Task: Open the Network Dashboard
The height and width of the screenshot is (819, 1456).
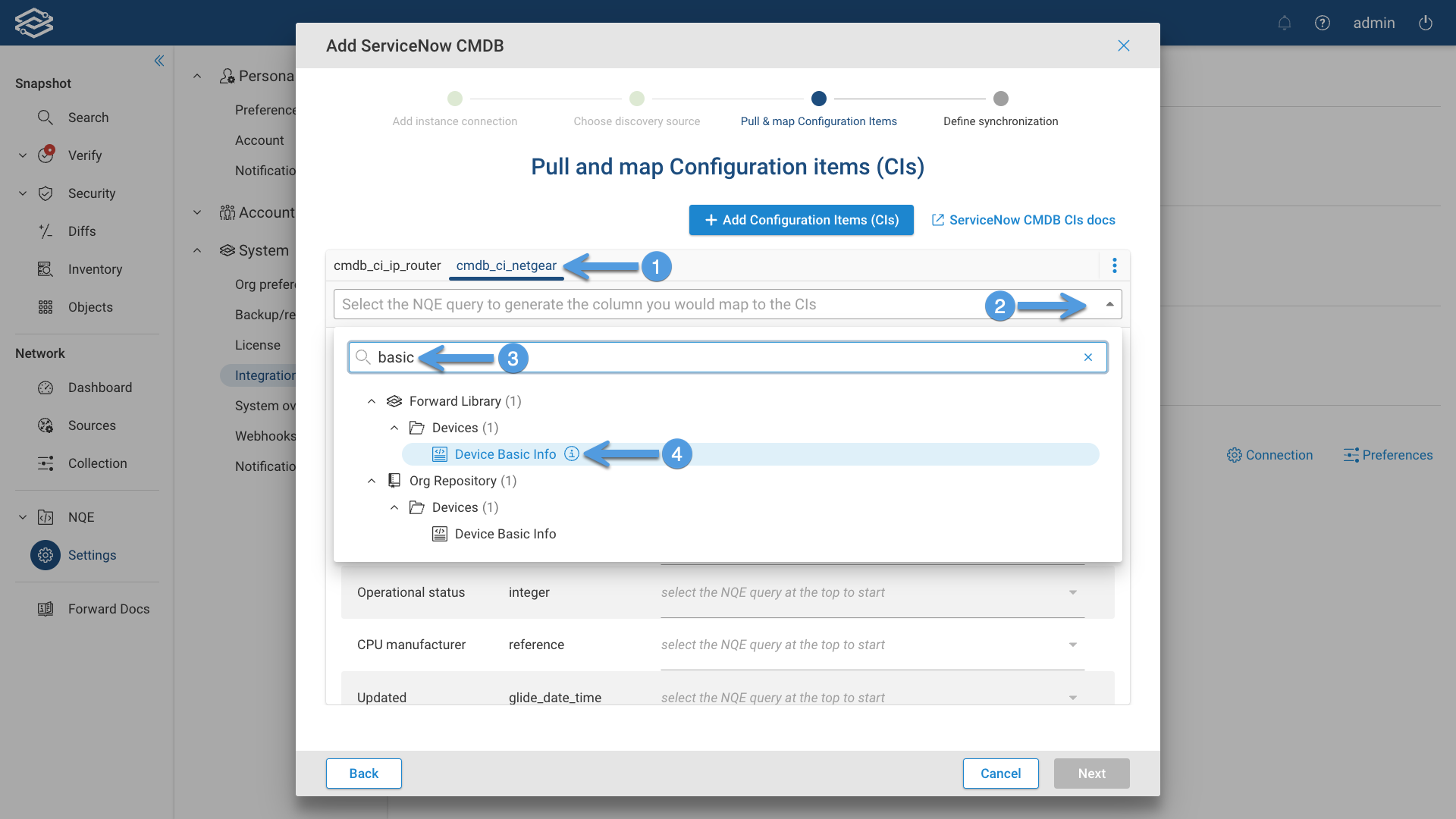Action: point(99,388)
